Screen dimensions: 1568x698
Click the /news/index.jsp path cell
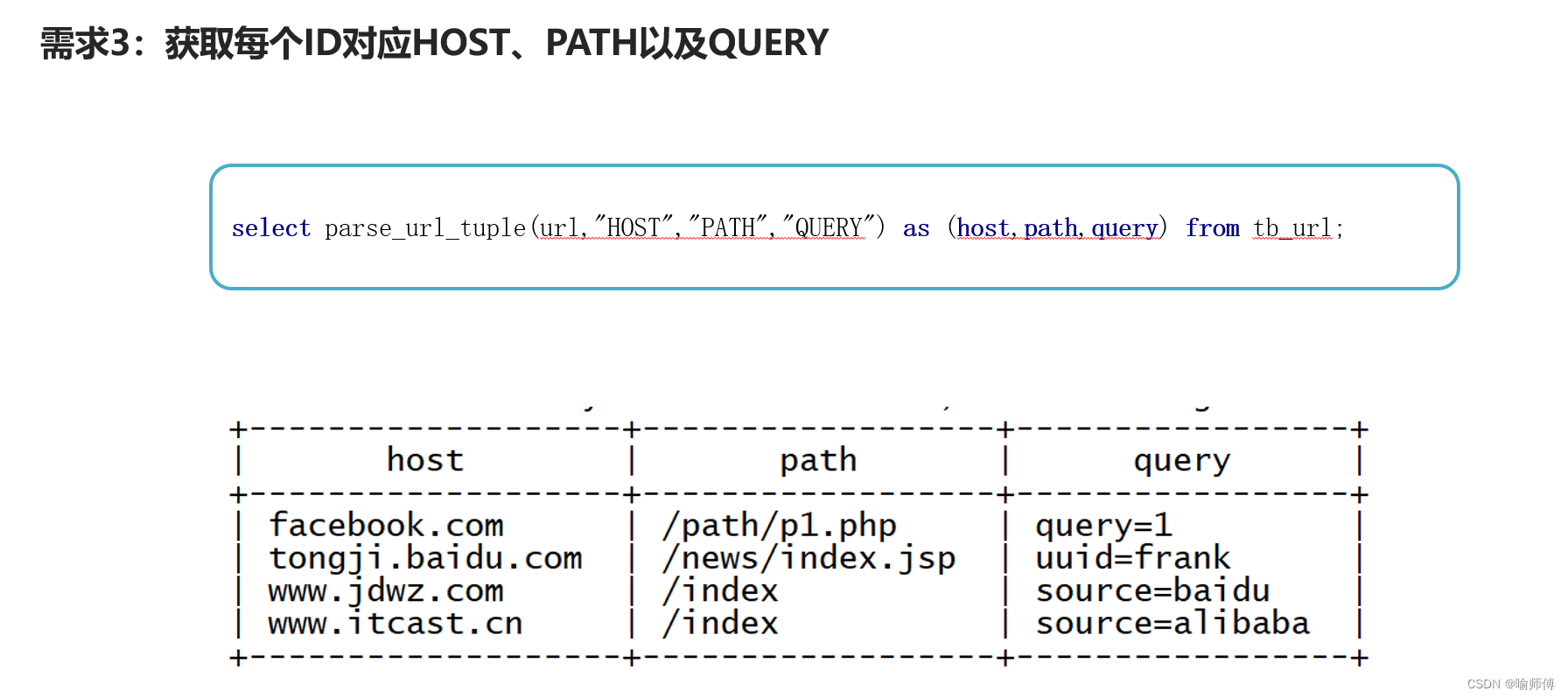click(x=809, y=558)
